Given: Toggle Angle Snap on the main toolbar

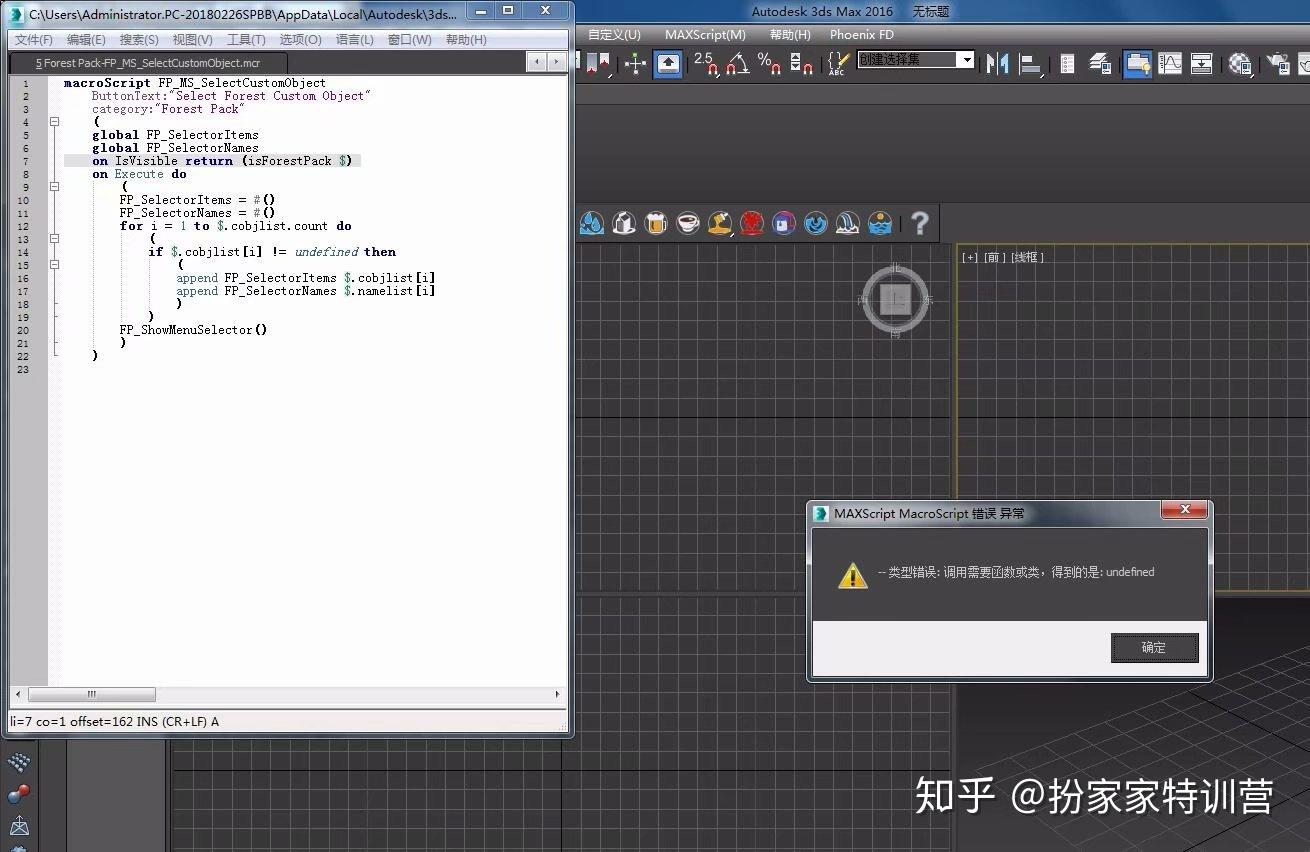Looking at the screenshot, I should pyautogui.click(x=737, y=63).
